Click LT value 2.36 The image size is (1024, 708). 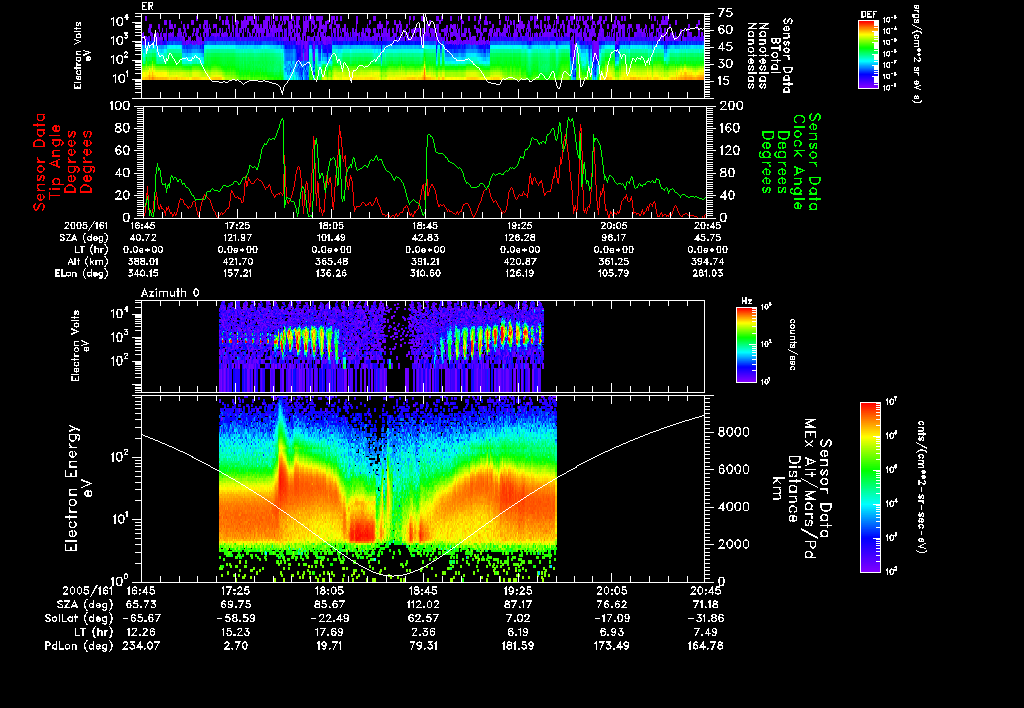coord(423,632)
